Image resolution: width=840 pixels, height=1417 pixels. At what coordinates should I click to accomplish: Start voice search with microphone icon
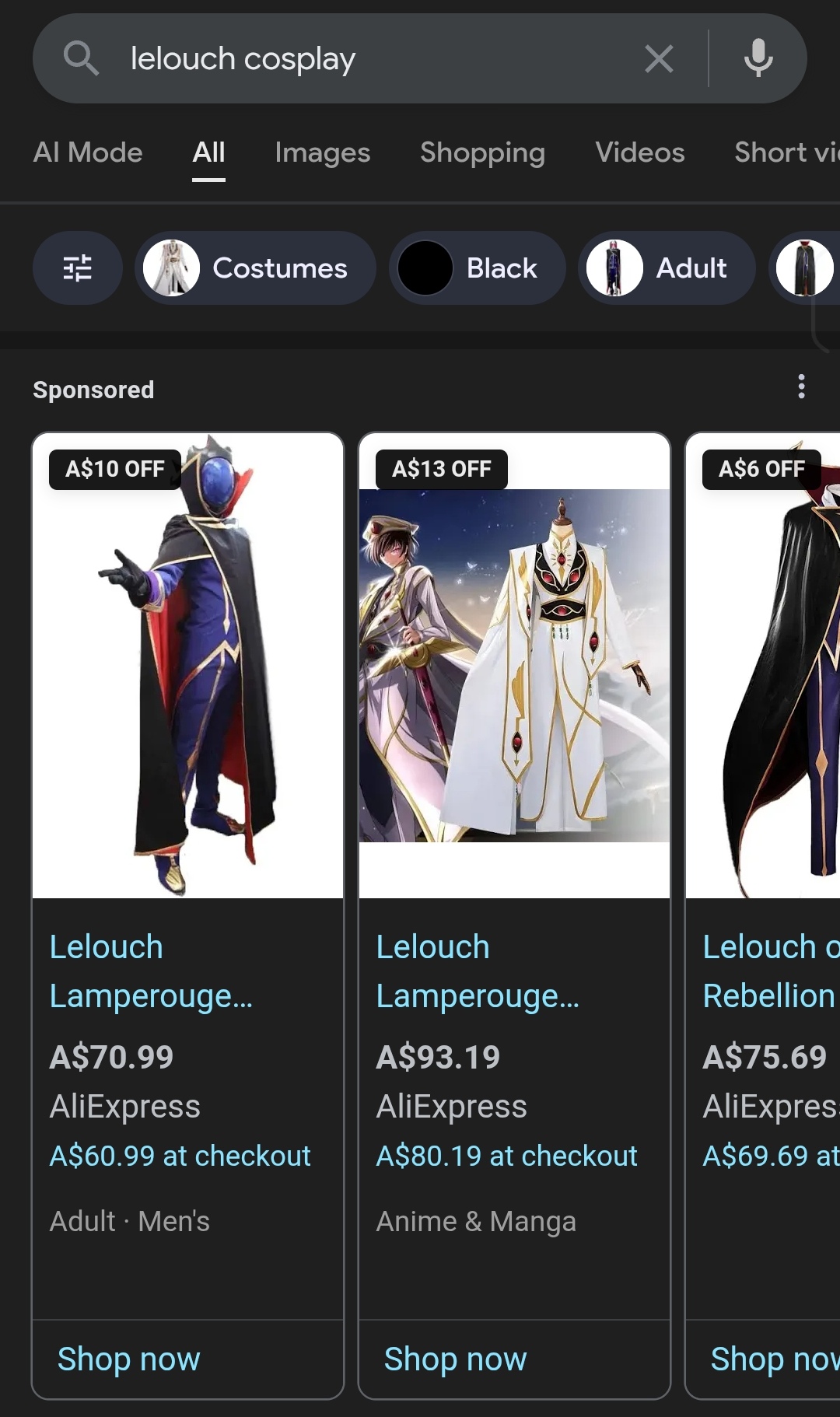[758, 58]
